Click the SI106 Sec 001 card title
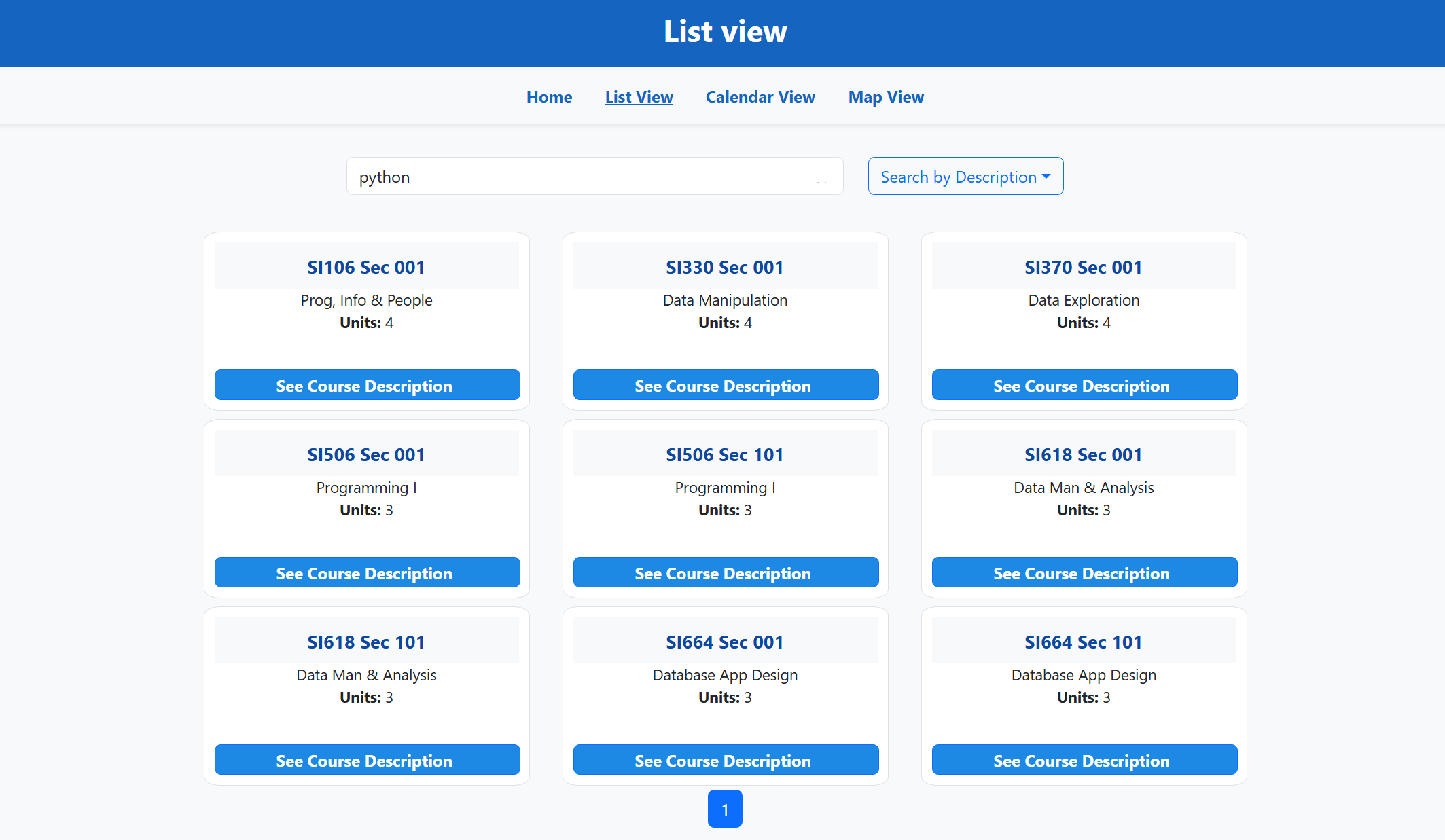 [366, 268]
